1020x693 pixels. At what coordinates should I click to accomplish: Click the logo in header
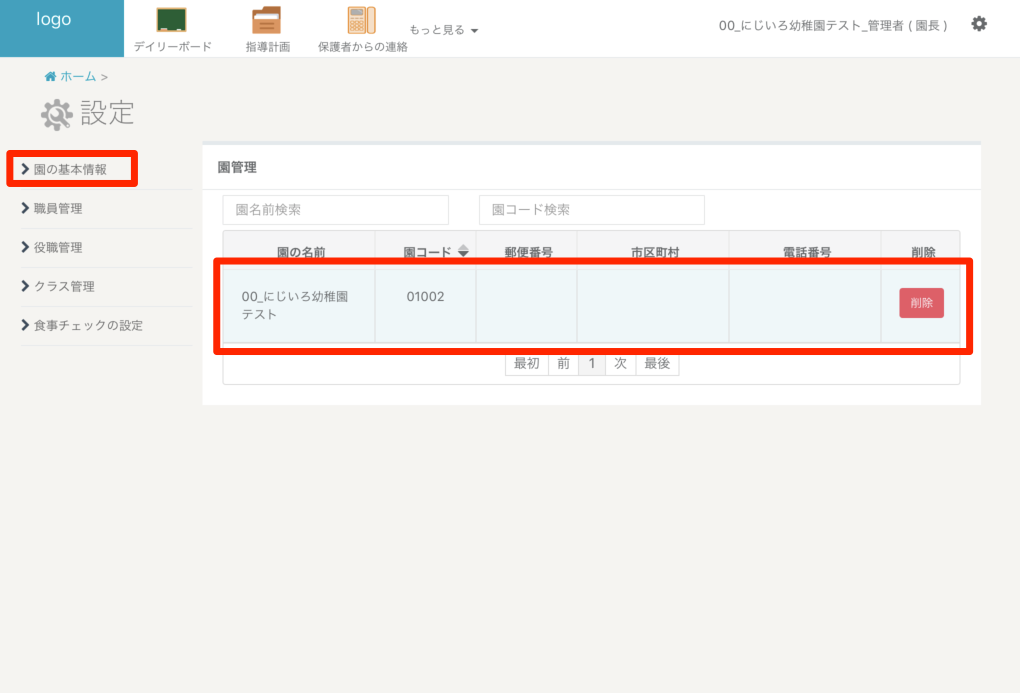(54, 20)
